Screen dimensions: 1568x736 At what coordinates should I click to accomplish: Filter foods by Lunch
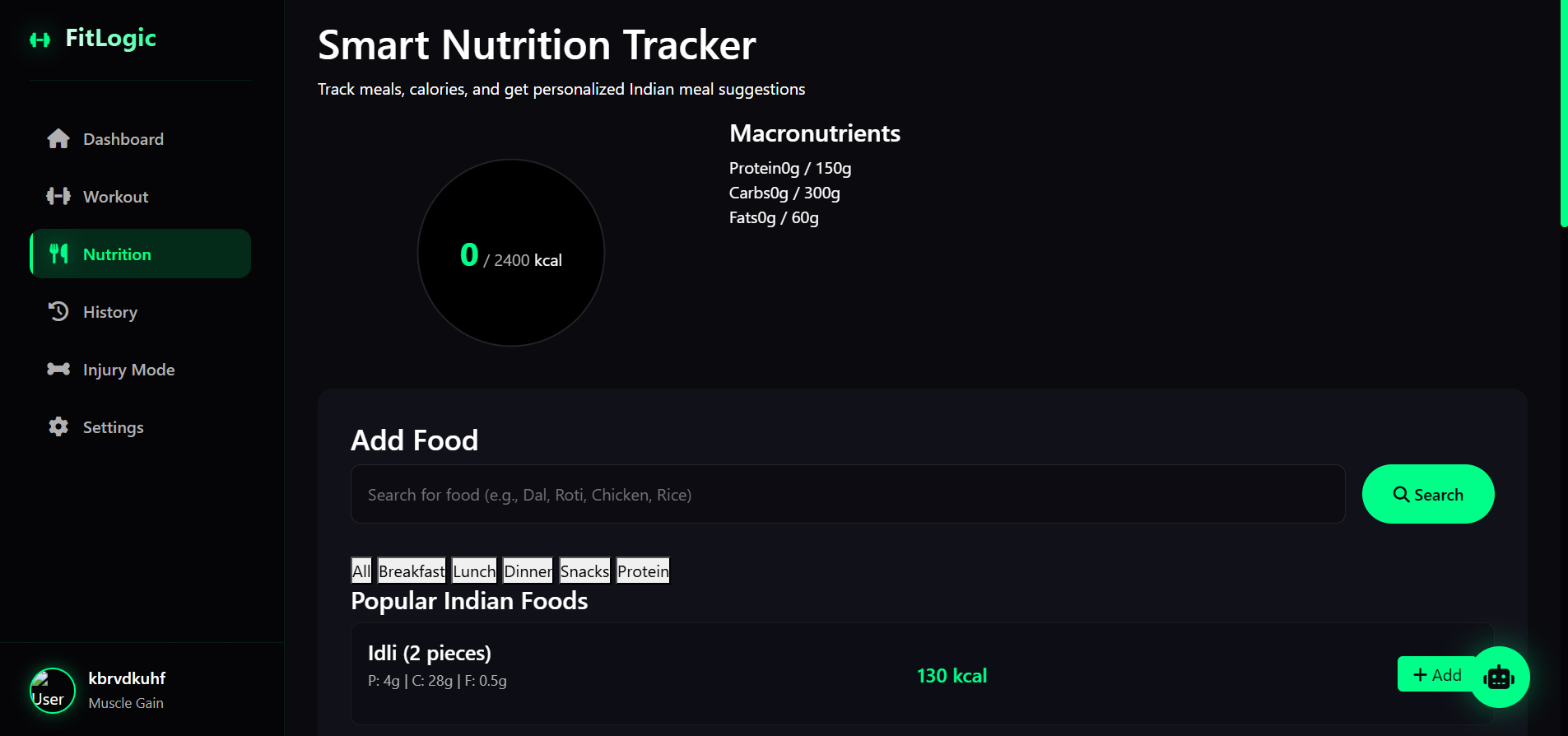[x=474, y=571]
